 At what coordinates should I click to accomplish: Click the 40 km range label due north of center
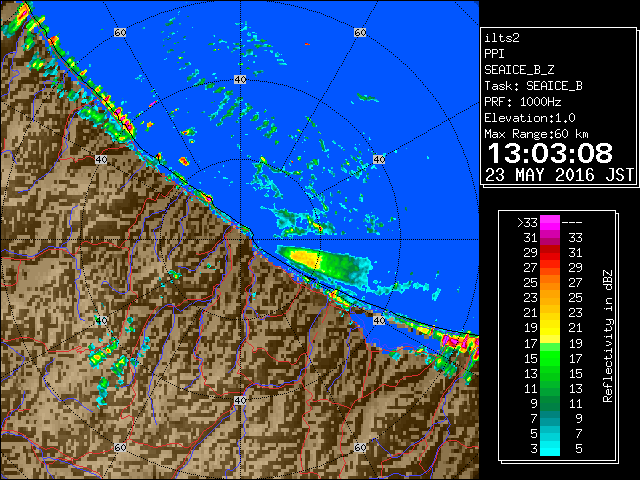pos(240,79)
